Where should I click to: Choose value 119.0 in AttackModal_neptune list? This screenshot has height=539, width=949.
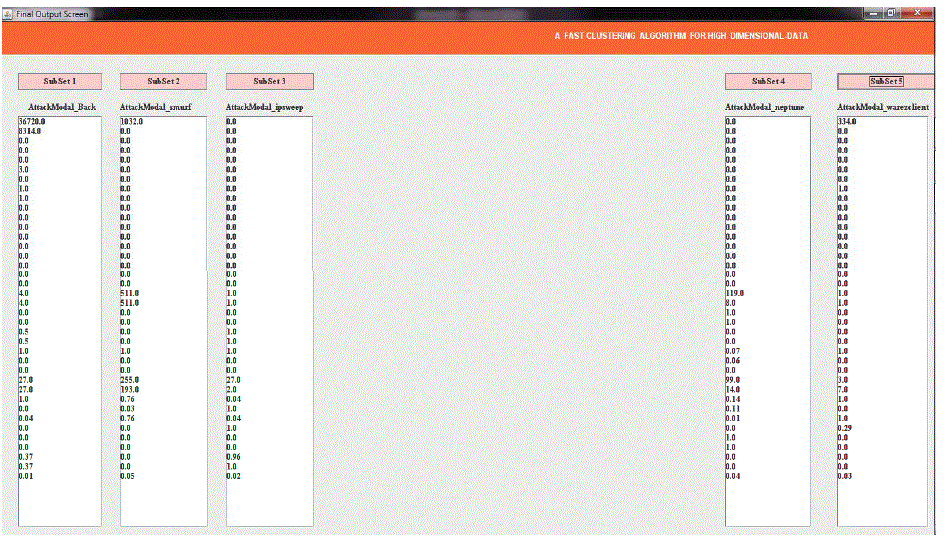[735, 293]
